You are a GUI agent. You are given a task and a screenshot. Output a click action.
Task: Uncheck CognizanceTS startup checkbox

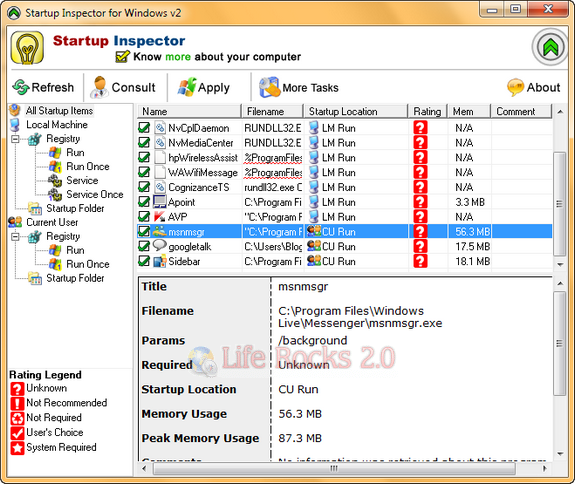[x=144, y=187]
